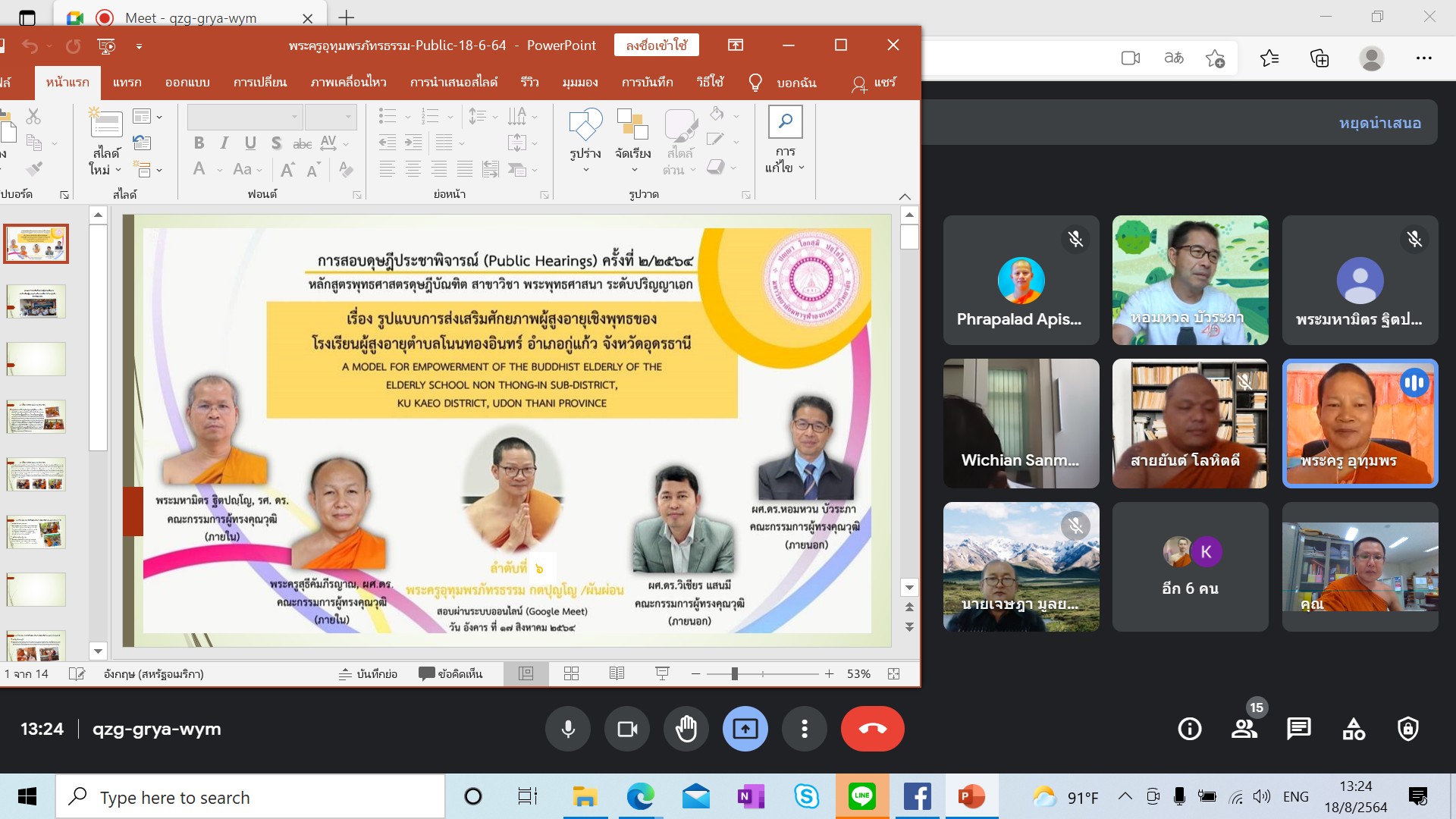The image size is (1456, 819).
Task: Toggle Underline formatting in PowerPoint ribbon
Action: click(250, 143)
